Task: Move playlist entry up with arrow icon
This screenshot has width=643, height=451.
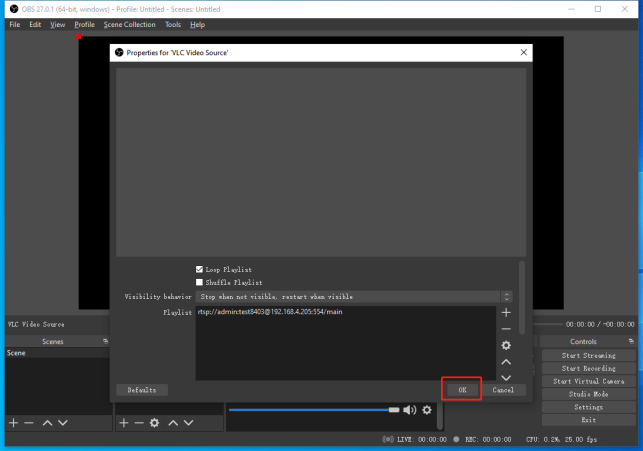Action: (506, 361)
